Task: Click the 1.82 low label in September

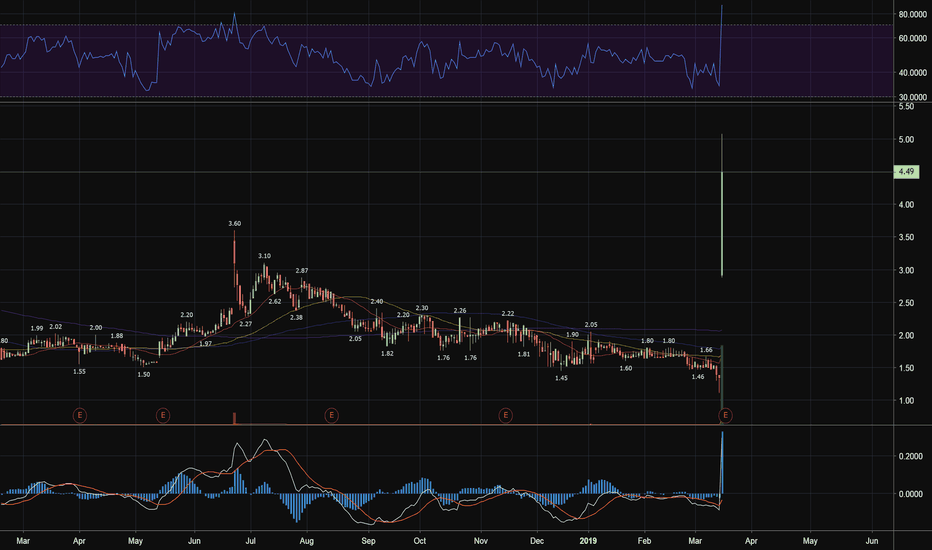Action: pyautogui.click(x=387, y=353)
